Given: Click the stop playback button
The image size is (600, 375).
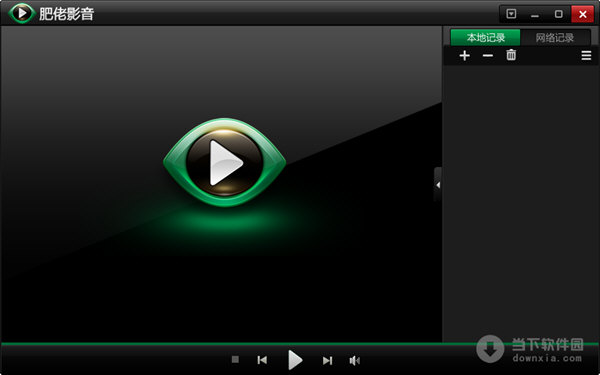Looking at the screenshot, I should pyautogui.click(x=235, y=359).
